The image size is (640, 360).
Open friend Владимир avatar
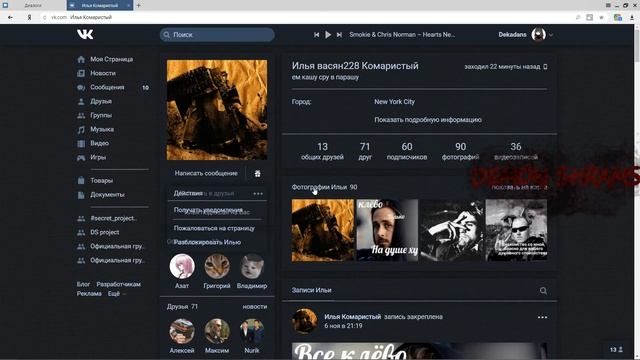tap(252, 266)
